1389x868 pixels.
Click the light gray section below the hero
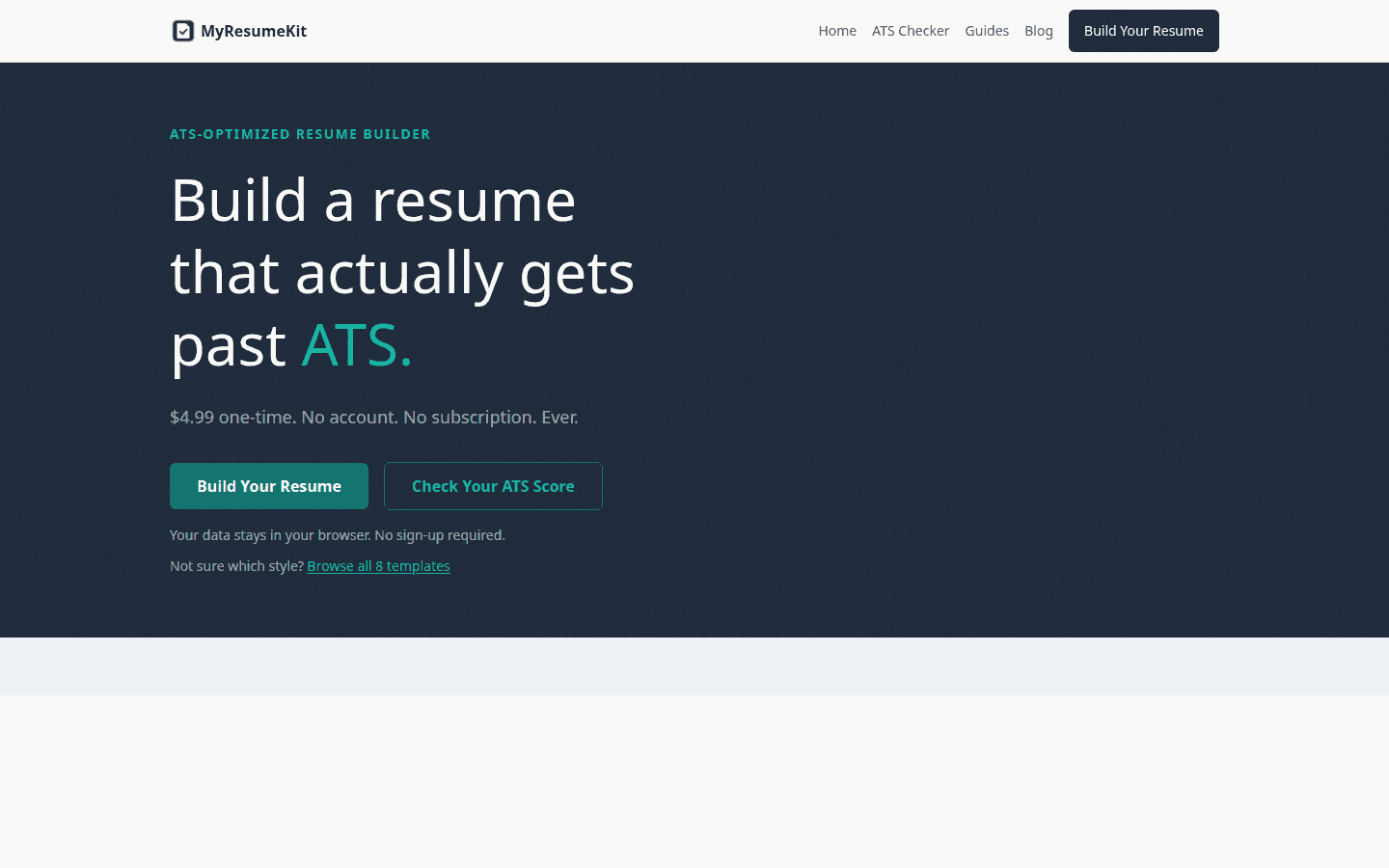(694, 665)
